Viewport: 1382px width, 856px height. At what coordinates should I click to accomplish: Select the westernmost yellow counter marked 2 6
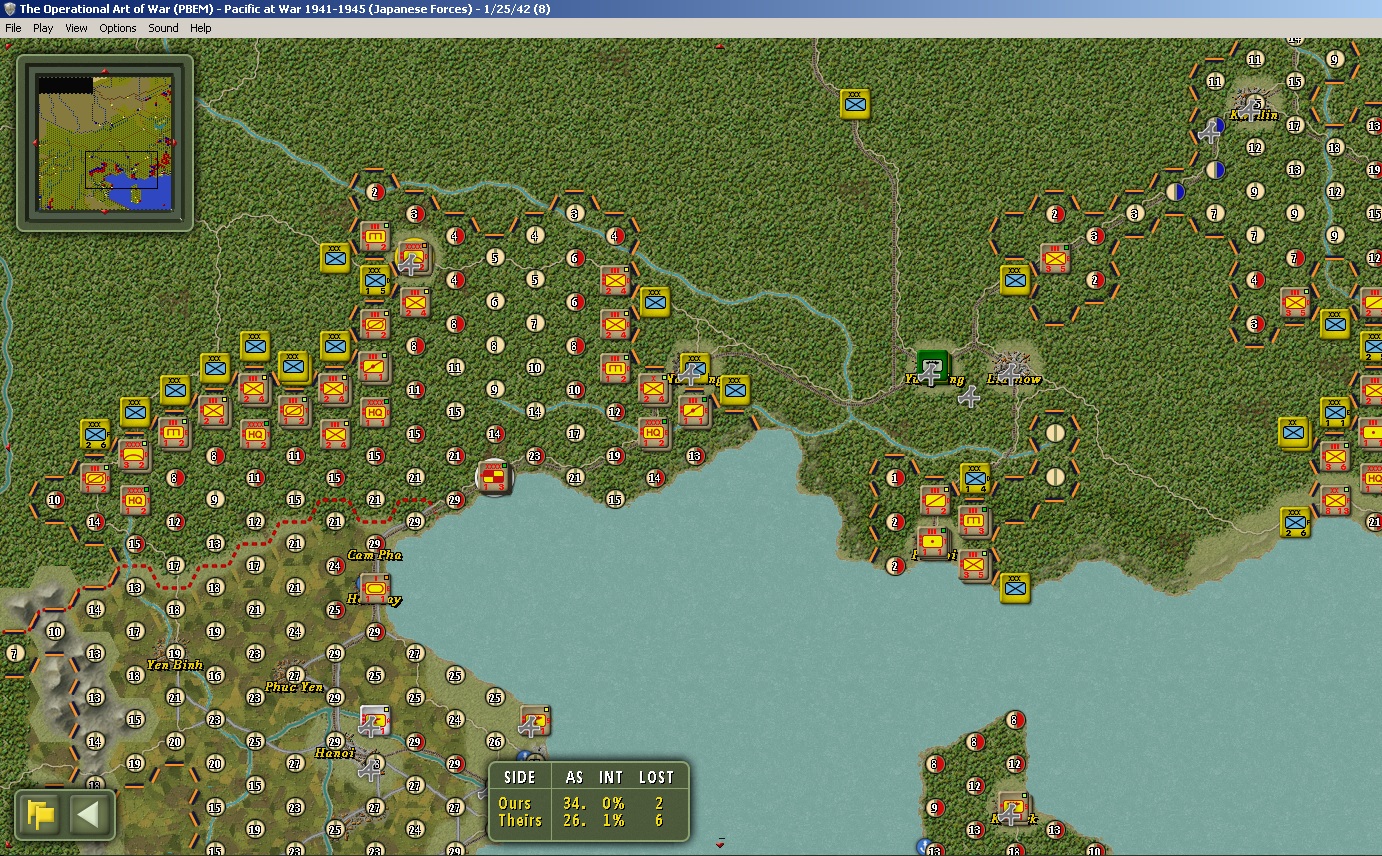pos(95,434)
